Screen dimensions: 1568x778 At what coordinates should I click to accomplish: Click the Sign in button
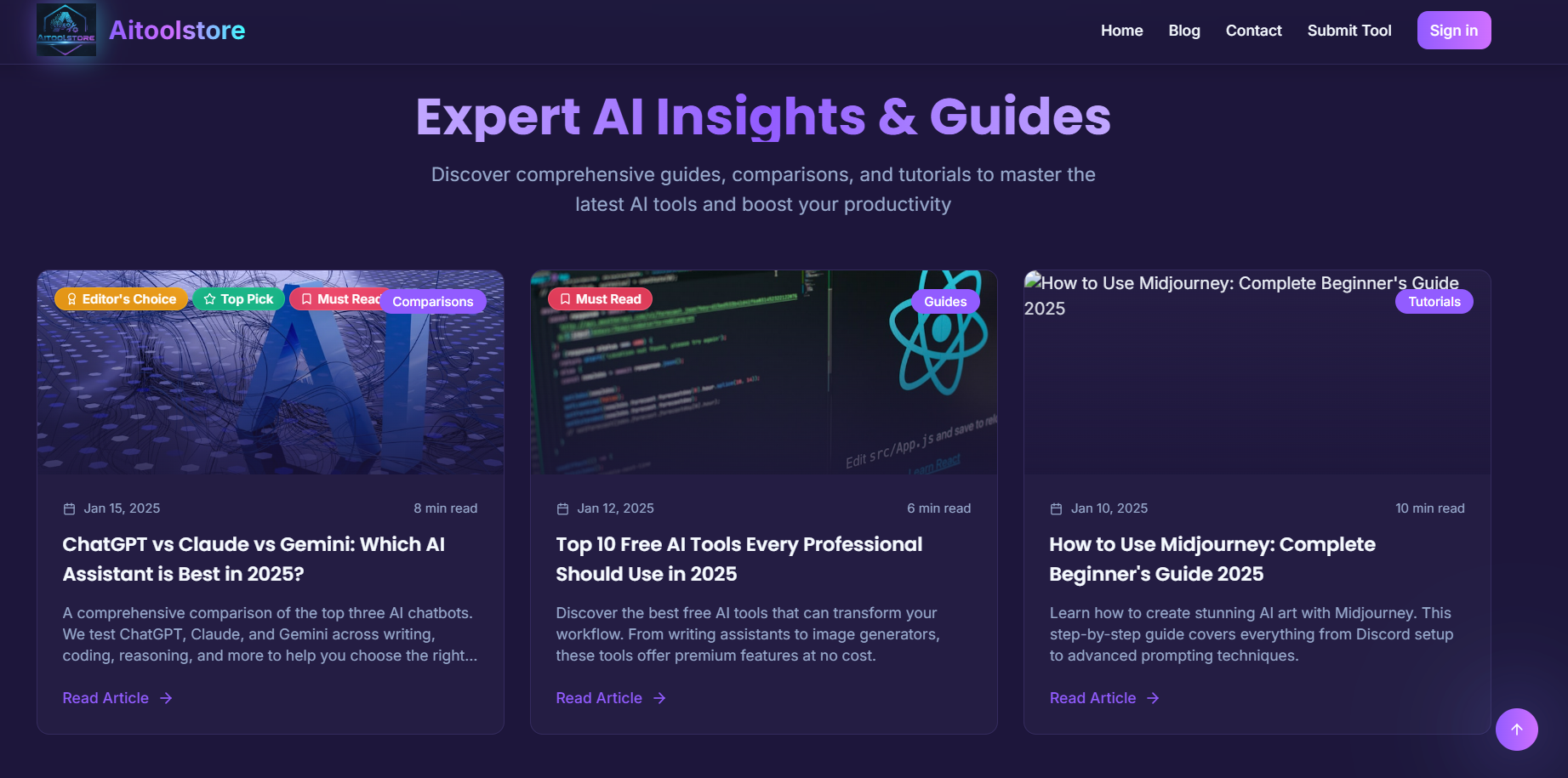pyautogui.click(x=1453, y=31)
